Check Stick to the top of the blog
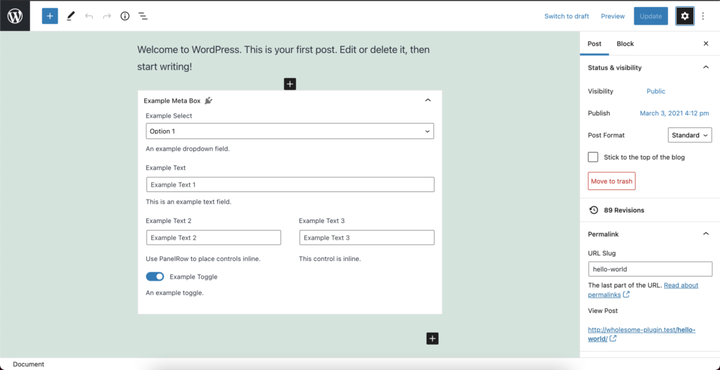The image size is (720, 370). (x=593, y=157)
